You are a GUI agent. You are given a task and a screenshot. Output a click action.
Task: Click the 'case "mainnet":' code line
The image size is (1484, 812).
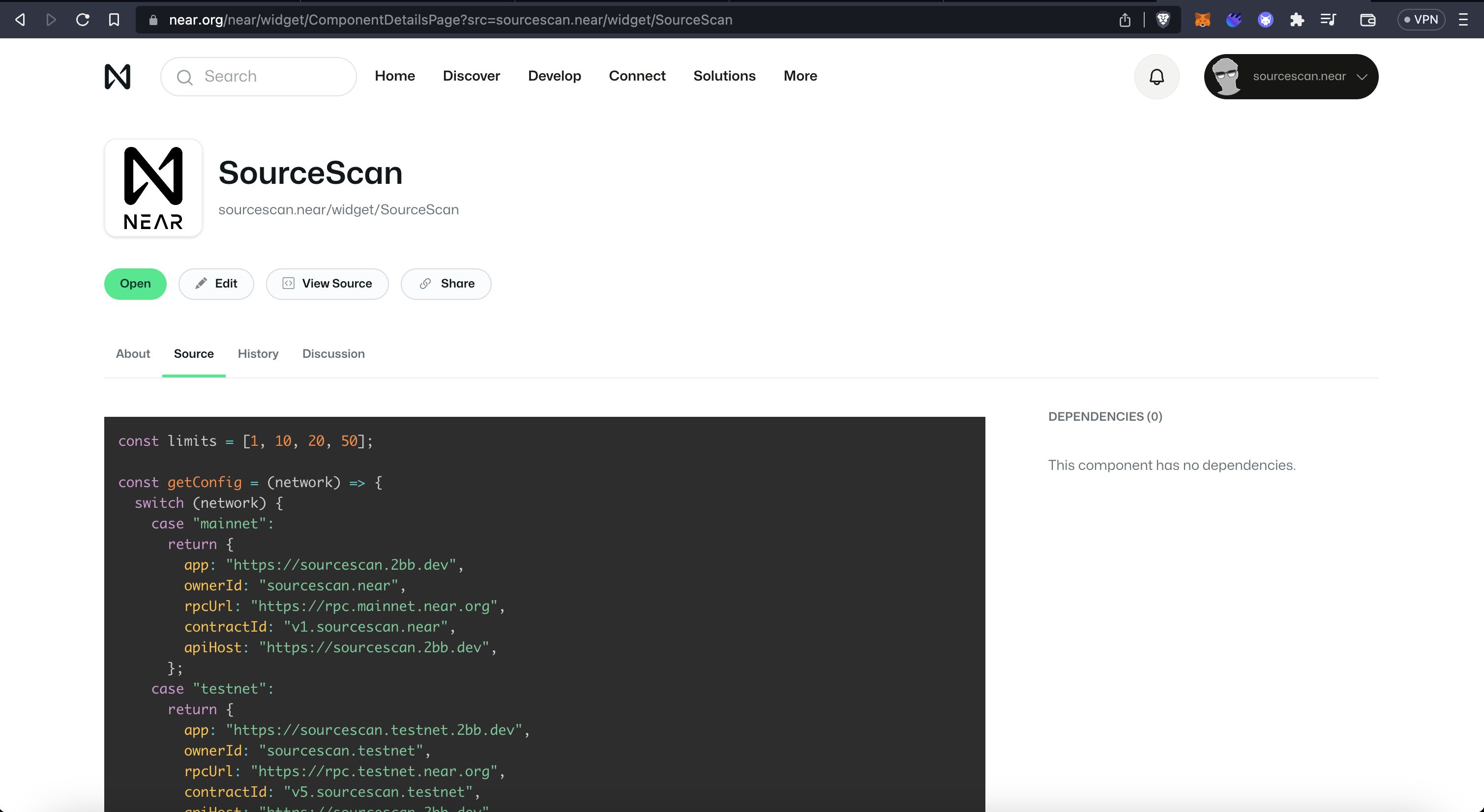tap(212, 523)
